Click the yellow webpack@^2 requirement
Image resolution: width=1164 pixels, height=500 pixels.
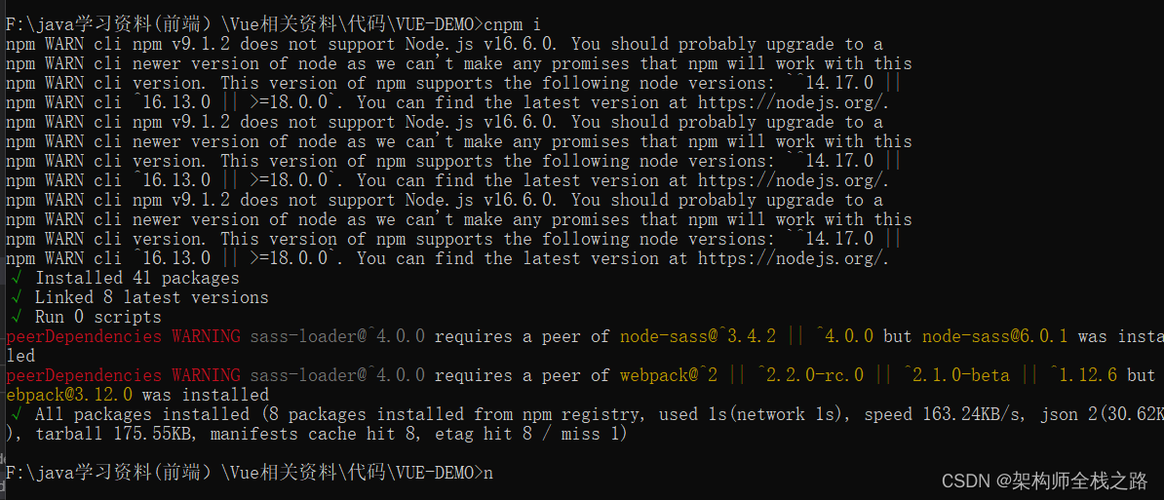[668, 375]
